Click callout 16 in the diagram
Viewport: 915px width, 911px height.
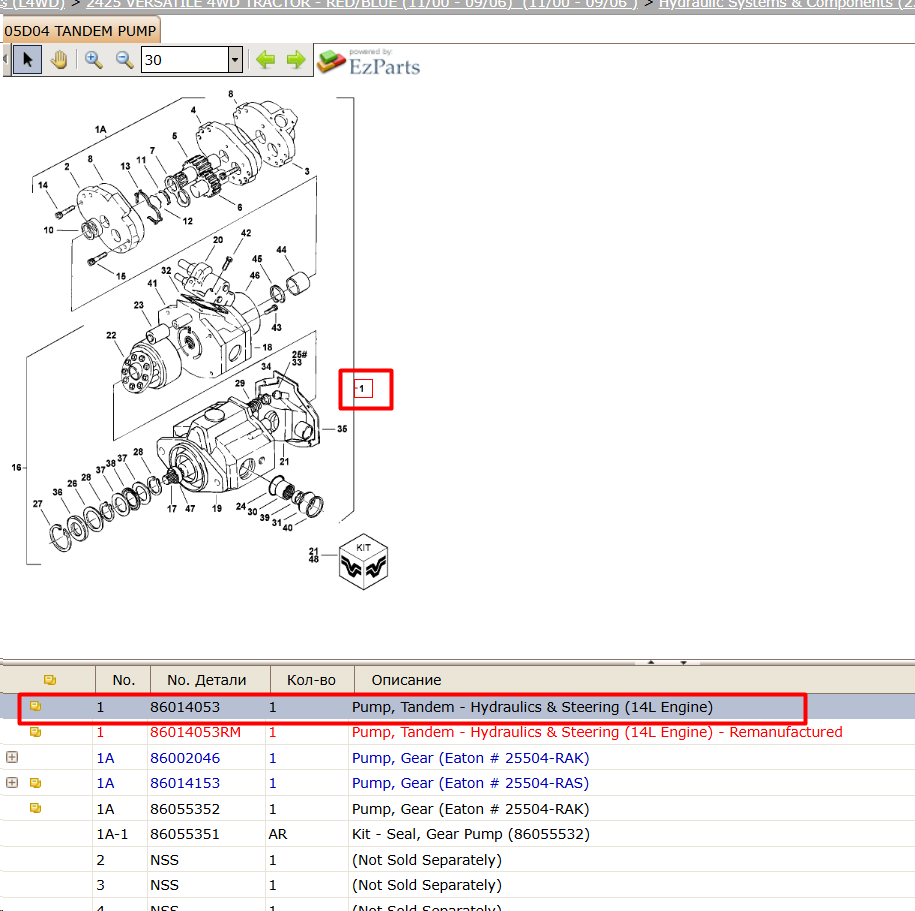(16, 467)
